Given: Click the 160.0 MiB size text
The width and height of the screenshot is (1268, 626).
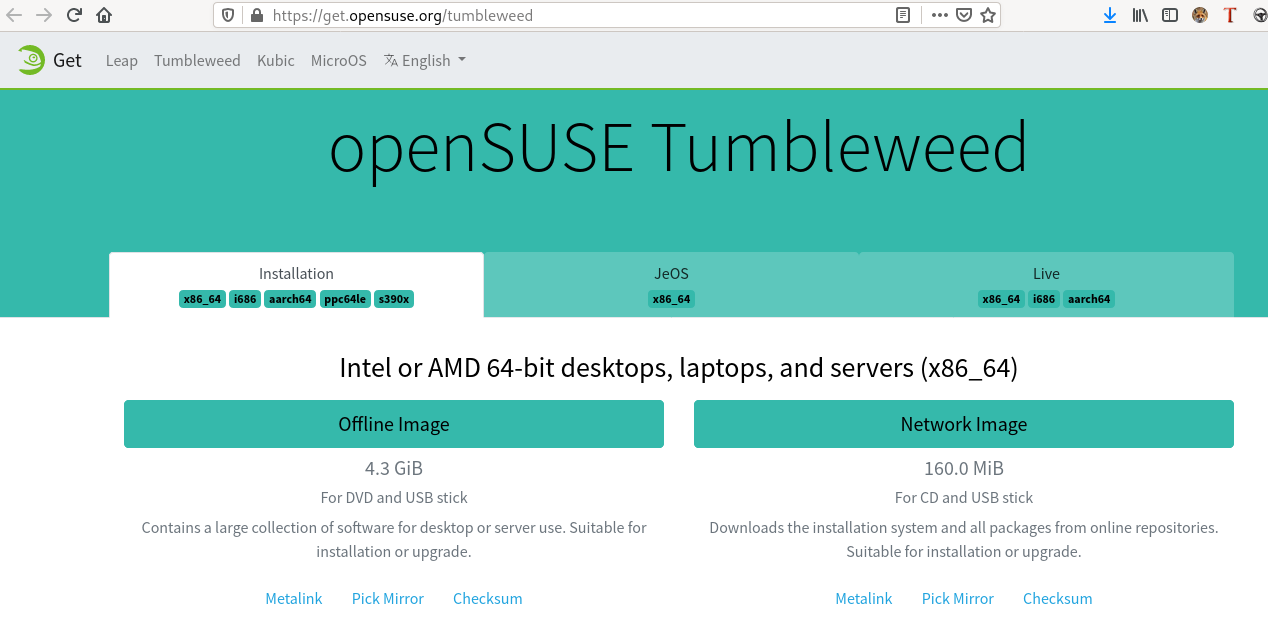Looking at the screenshot, I should coord(964,468).
